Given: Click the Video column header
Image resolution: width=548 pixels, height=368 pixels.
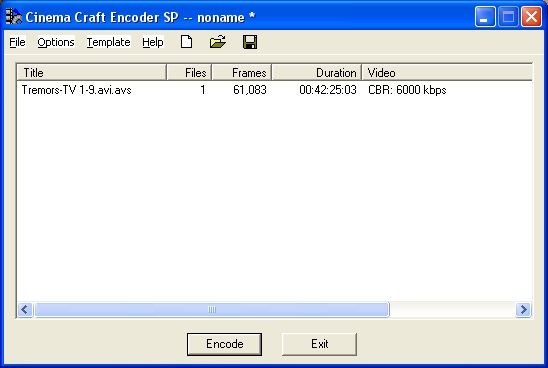Looking at the screenshot, I should 447,73.
